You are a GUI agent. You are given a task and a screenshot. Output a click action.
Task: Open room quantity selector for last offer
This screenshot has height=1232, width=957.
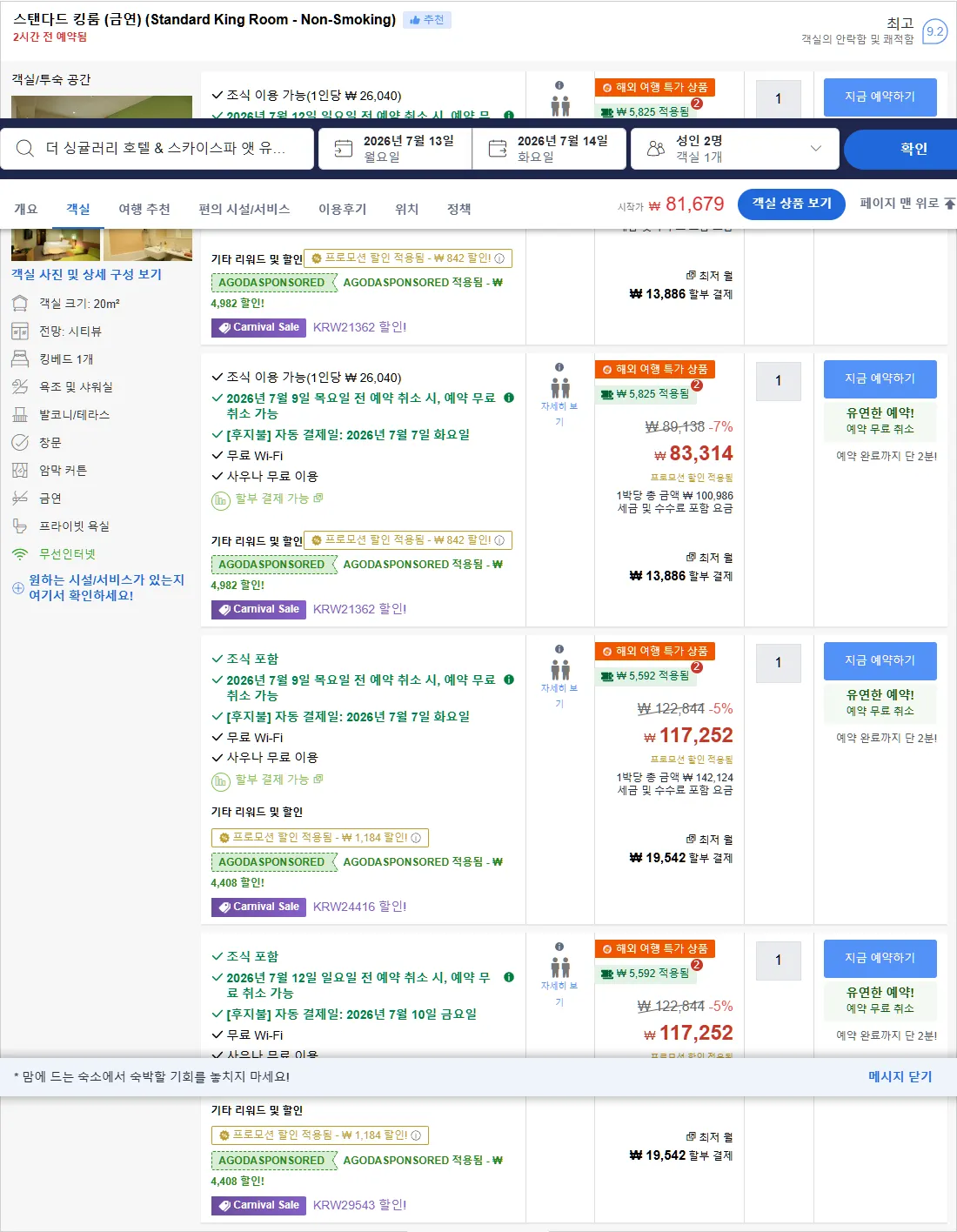(x=779, y=961)
